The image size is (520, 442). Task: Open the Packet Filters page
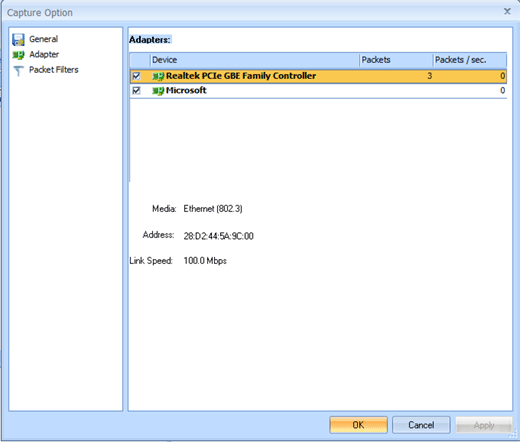pyautogui.click(x=54, y=70)
